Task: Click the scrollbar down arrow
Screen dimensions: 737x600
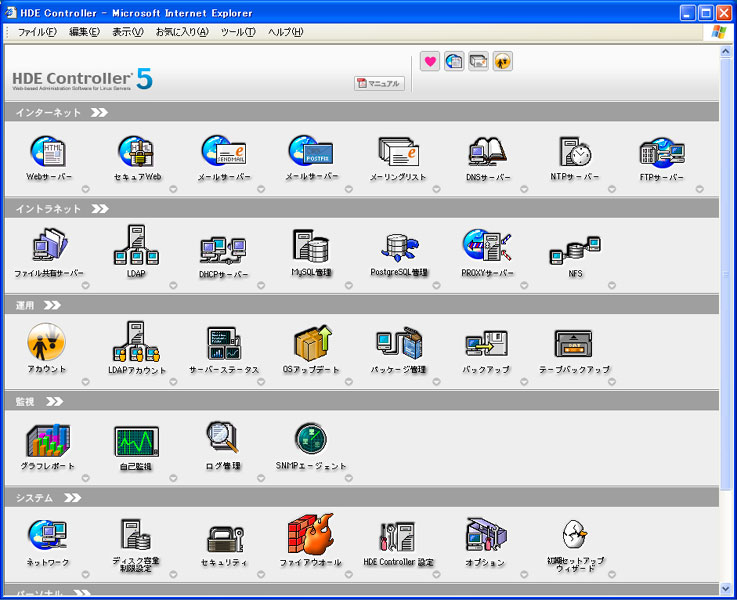Action: pos(726,588)
